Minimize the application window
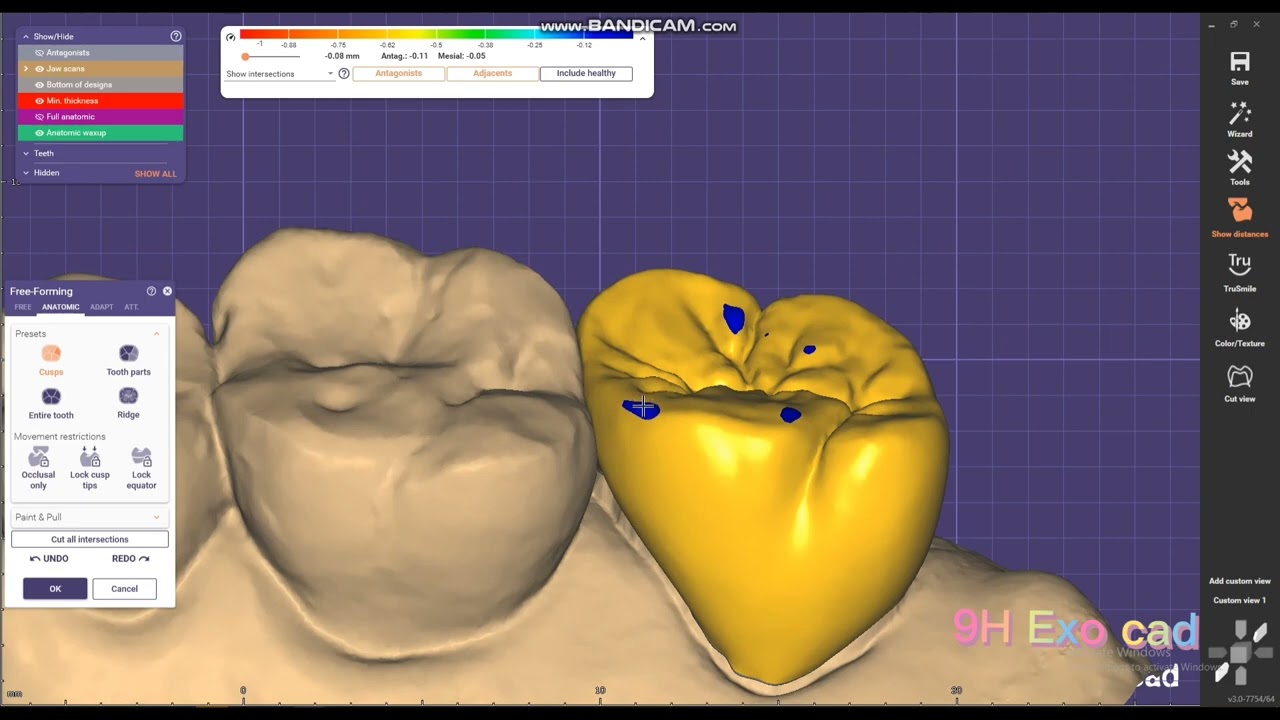1280x720 pixels. [1211, 24]
